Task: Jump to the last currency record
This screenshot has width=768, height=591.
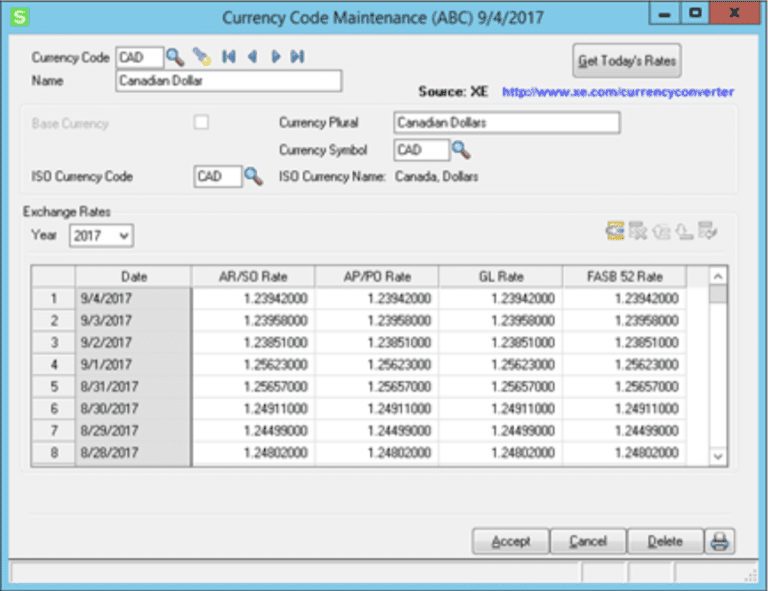Action: tap(297, 58)
